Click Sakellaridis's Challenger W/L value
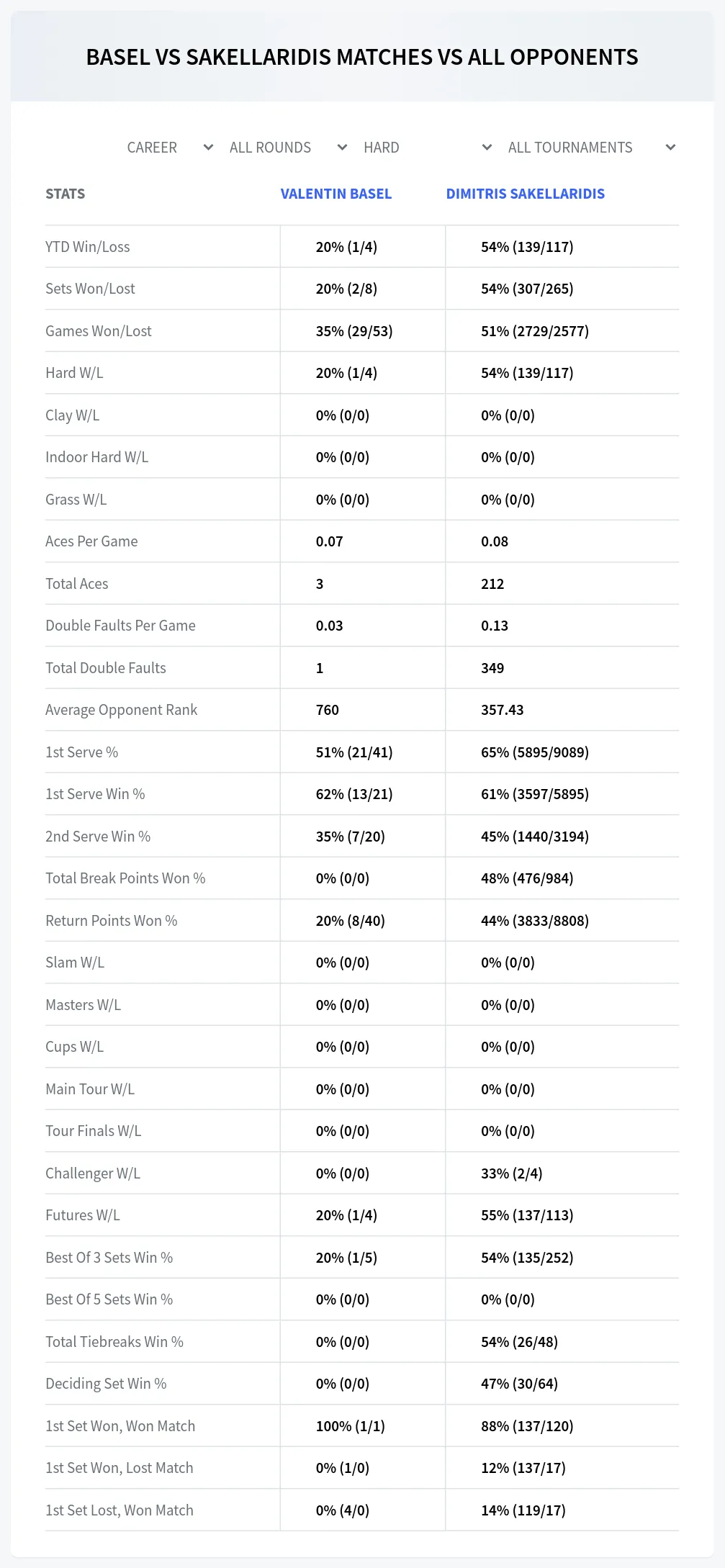 512,1173
